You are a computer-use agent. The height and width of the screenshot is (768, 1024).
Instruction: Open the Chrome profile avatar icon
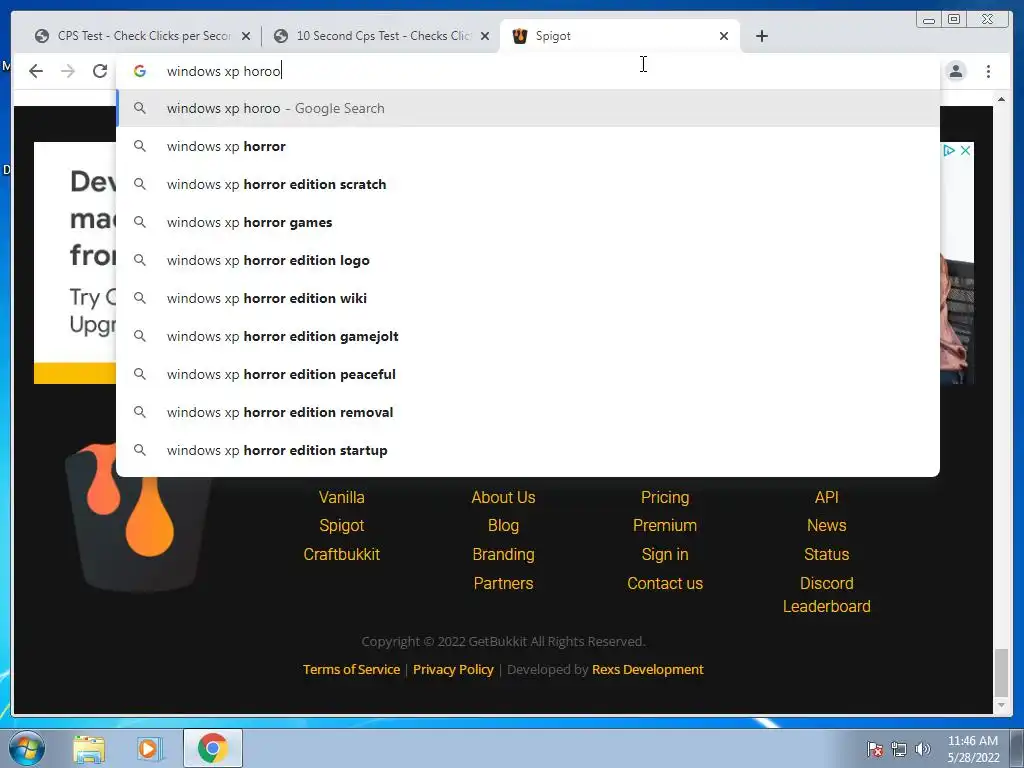(x=956, y=71)
